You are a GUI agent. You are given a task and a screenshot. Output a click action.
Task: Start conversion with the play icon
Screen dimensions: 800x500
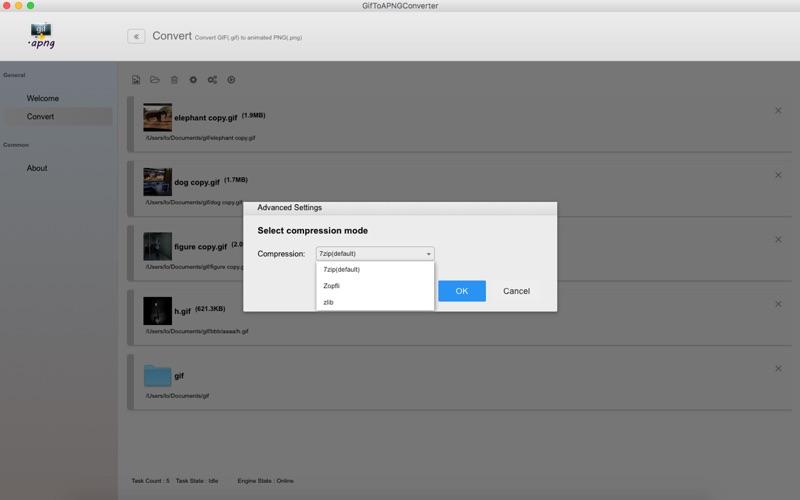point(231,80)
